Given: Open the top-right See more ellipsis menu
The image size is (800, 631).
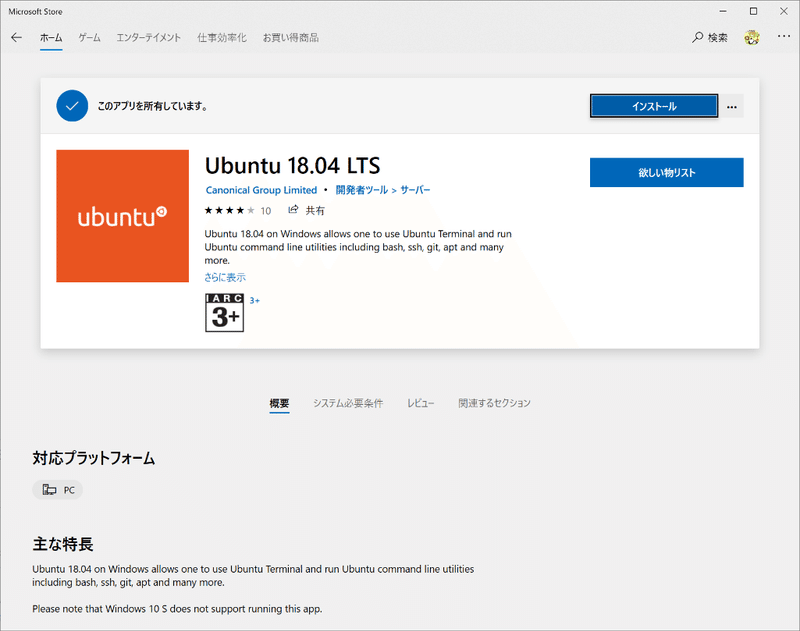Looking at the screenshot, I should 784,36.
